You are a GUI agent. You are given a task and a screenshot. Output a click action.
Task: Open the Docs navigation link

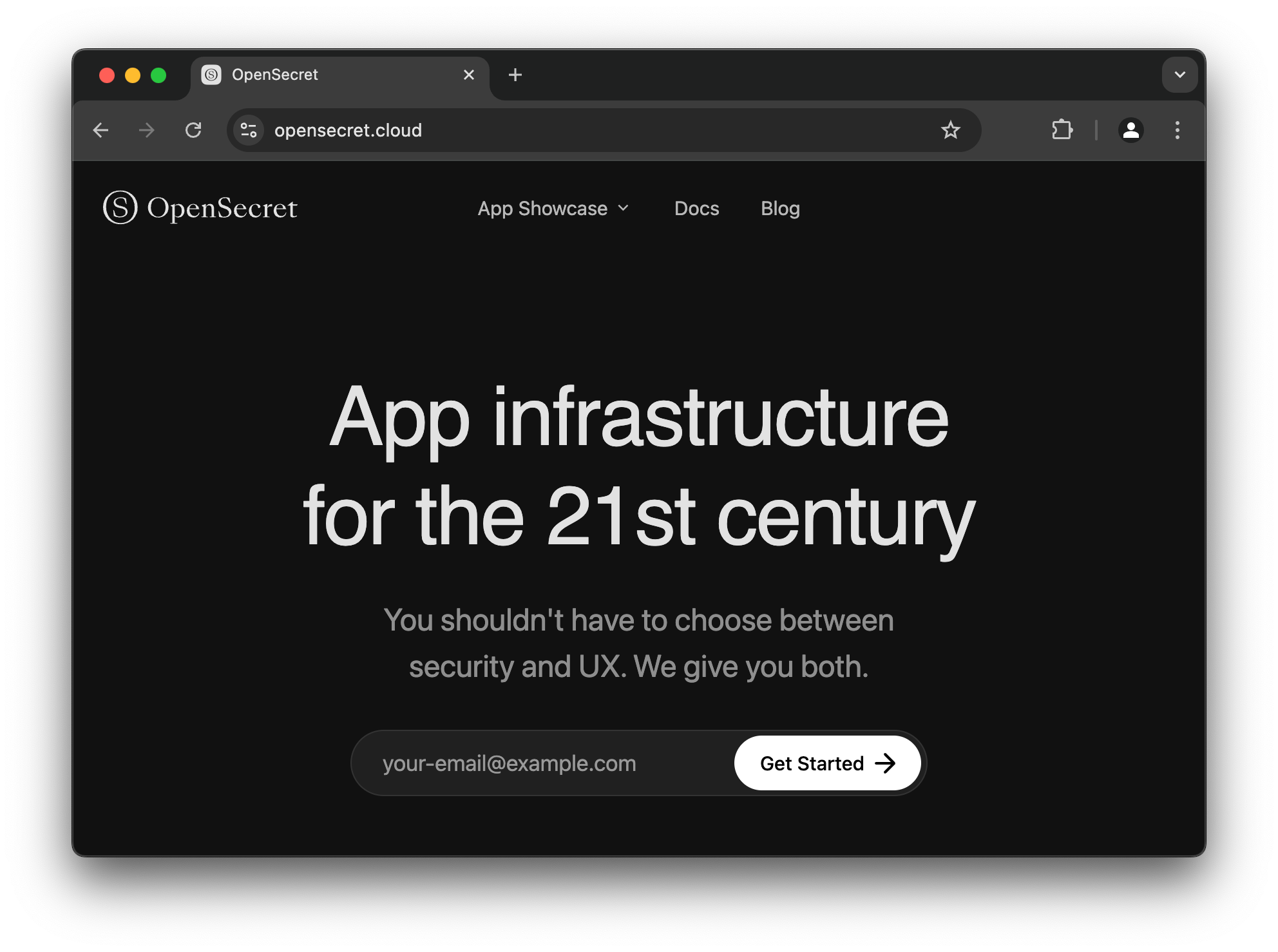(696, 209)
